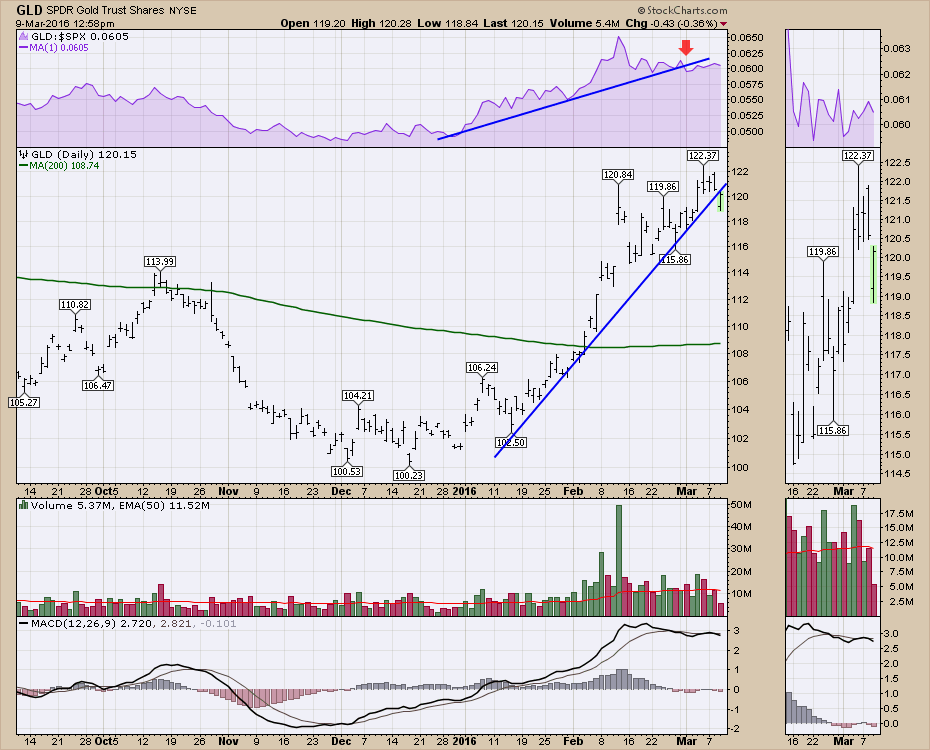
Task: Click the 17.5M axis label in side panel
Action: tap(900, 513)
